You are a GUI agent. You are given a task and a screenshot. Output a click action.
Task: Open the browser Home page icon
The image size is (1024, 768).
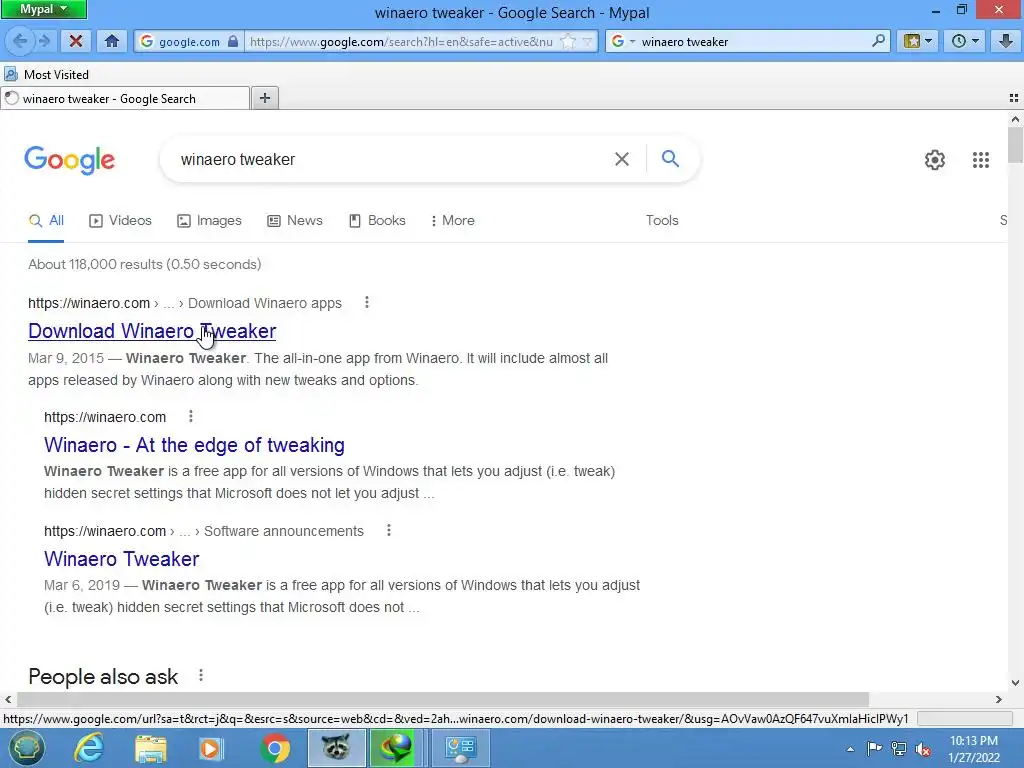[112, 41]
